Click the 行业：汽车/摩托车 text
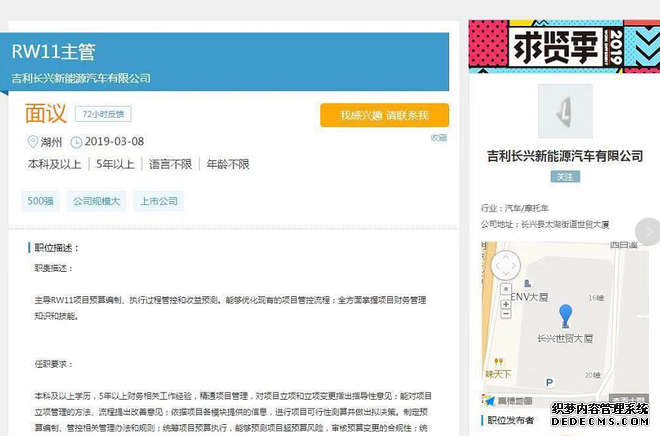Viewport: 660px width, 436px height. pyautogui.click(x=515, y=208)
